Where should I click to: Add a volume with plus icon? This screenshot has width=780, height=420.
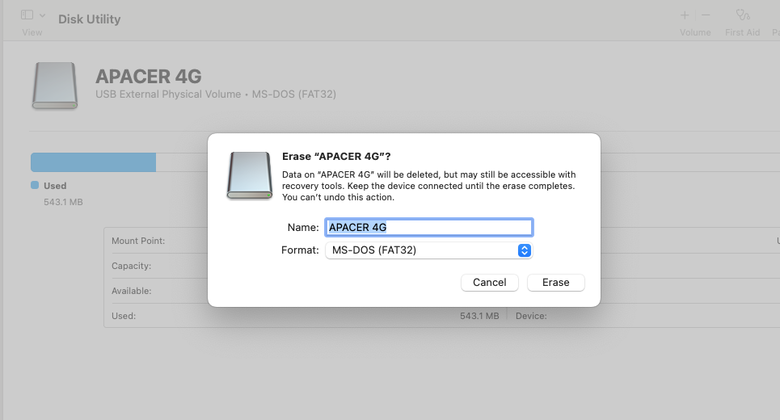[x=684, y=15]
